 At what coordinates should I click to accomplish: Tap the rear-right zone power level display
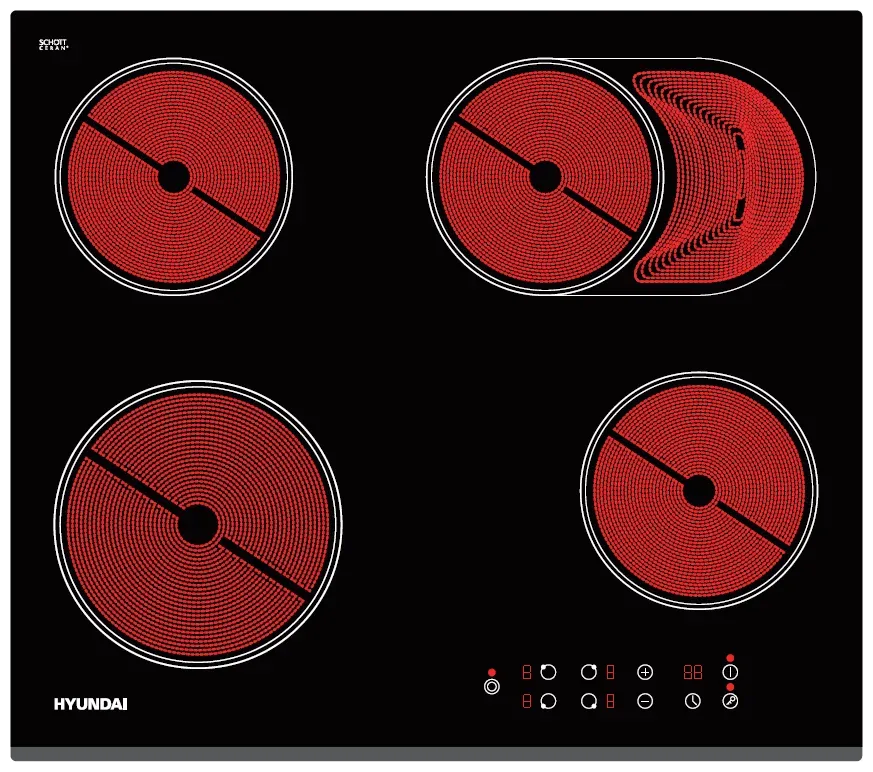[x=610, y=672]
